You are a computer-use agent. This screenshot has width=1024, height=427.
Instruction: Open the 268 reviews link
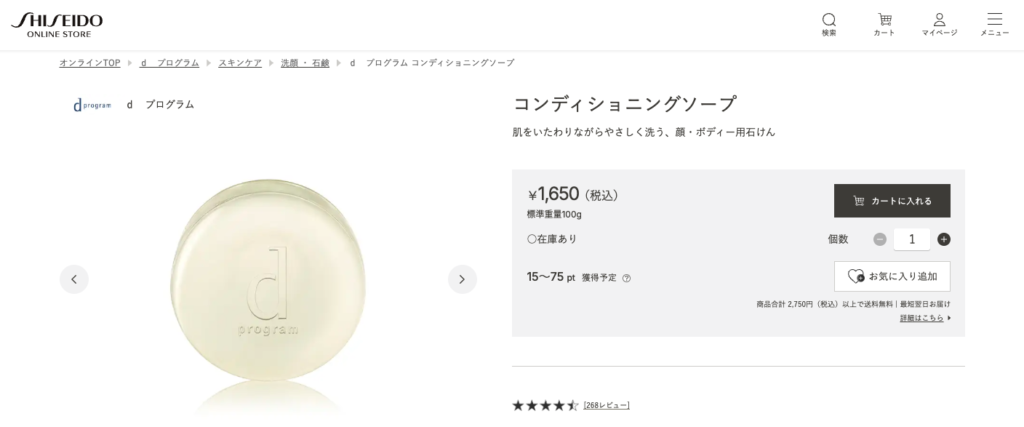[x=606, y=405]
